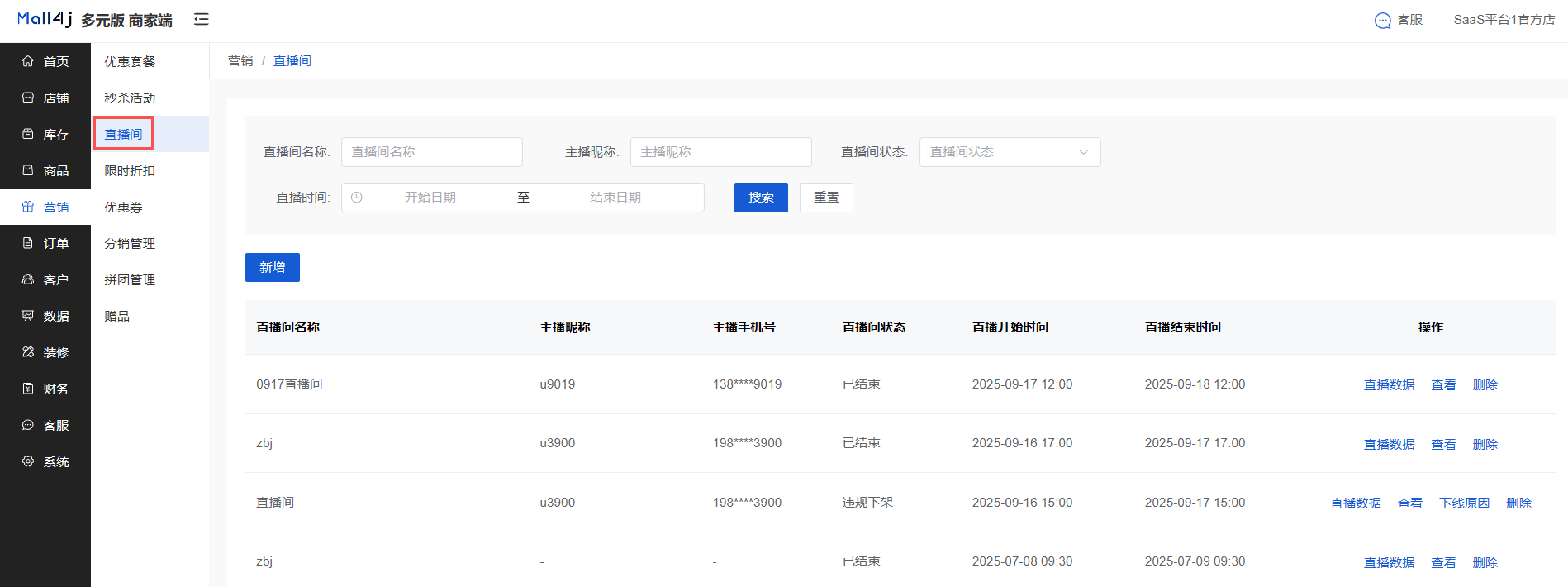Click the chevron arrow of 直播间状态 select
Viewport: 1568px width, 587px height.
[1083, 152]
